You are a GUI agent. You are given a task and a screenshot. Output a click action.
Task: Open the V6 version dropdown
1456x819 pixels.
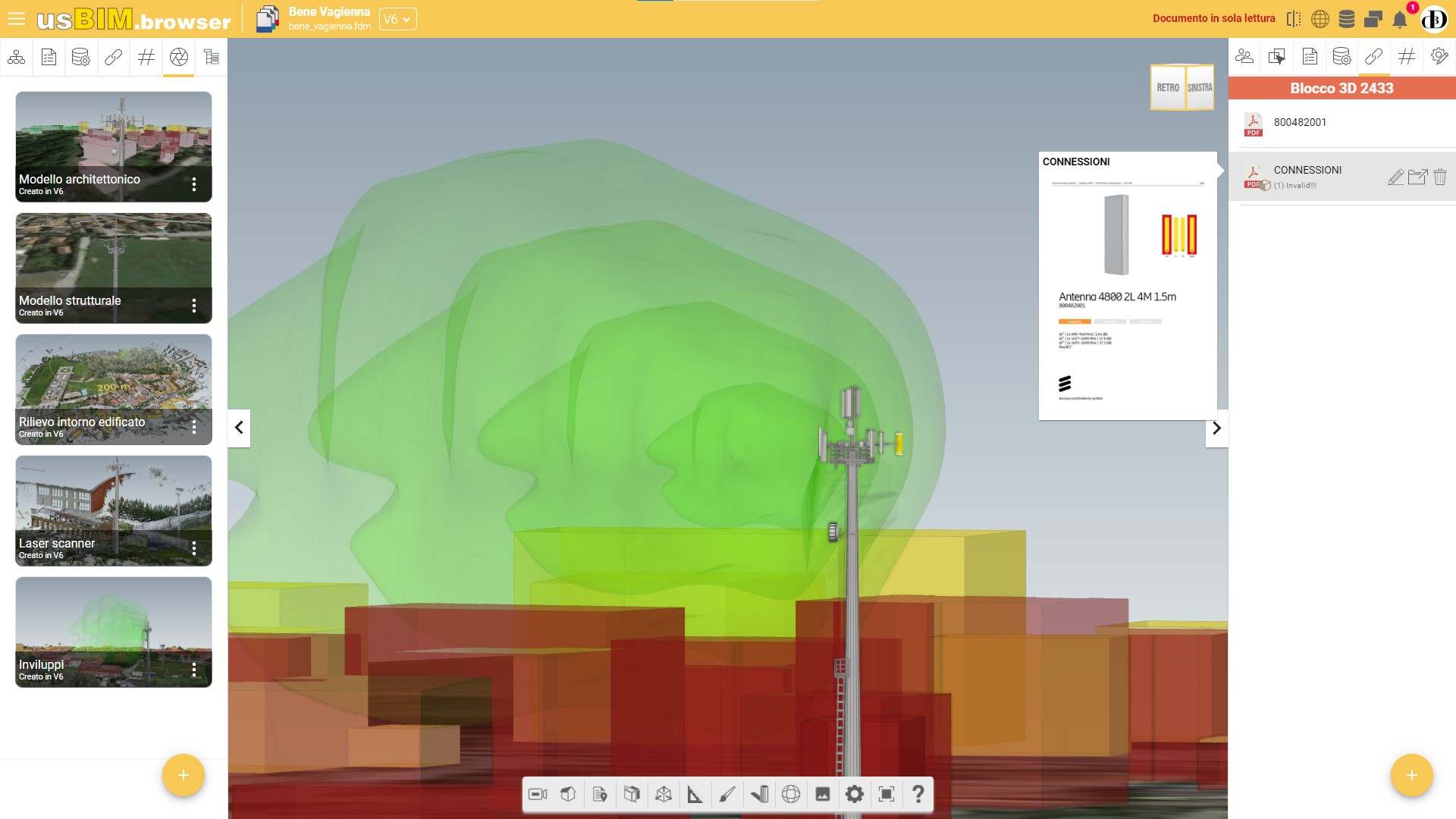click(397, 19)
